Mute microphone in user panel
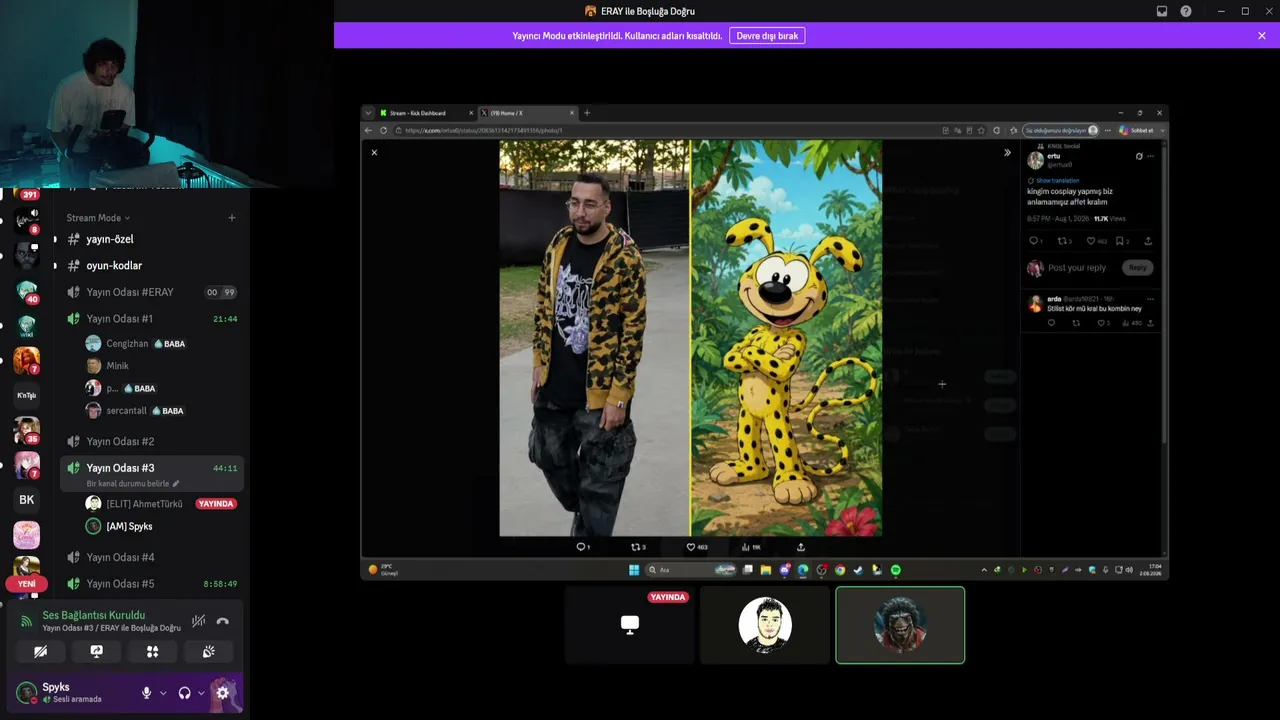This screenshot has width=1280, height=720. [147, 693]
